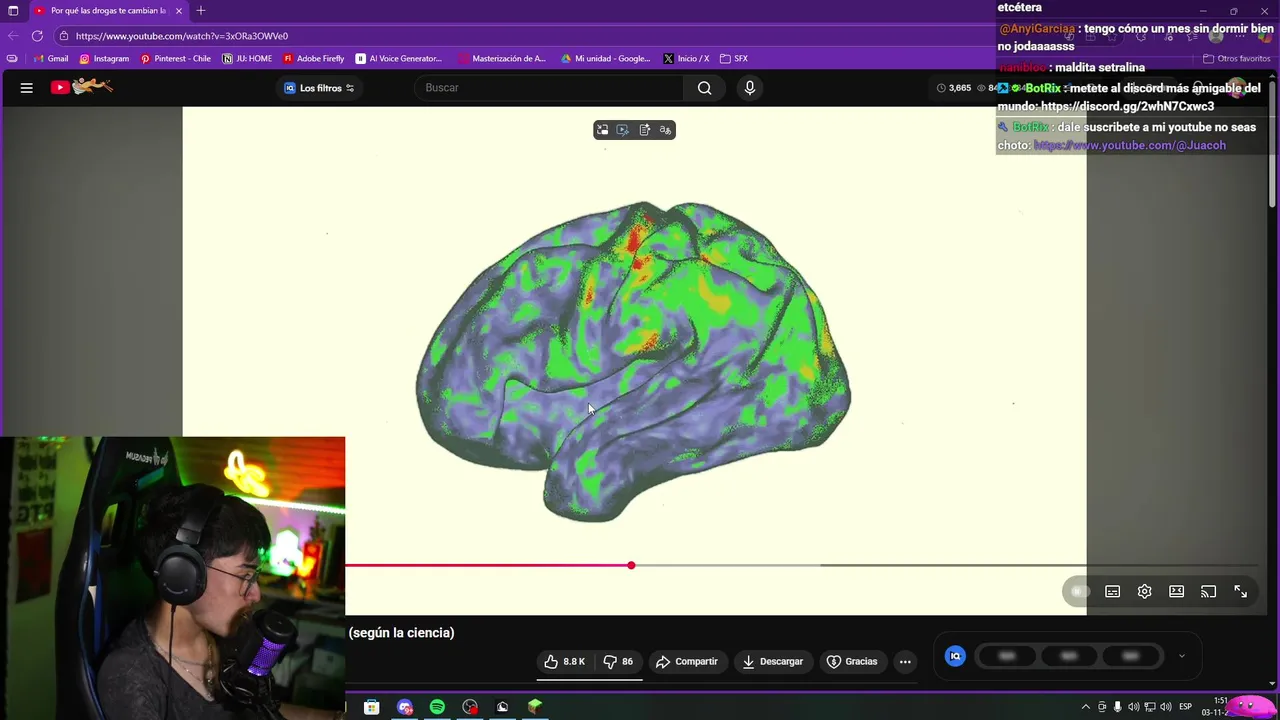Like the video with 8.8 K

point(565,662)
